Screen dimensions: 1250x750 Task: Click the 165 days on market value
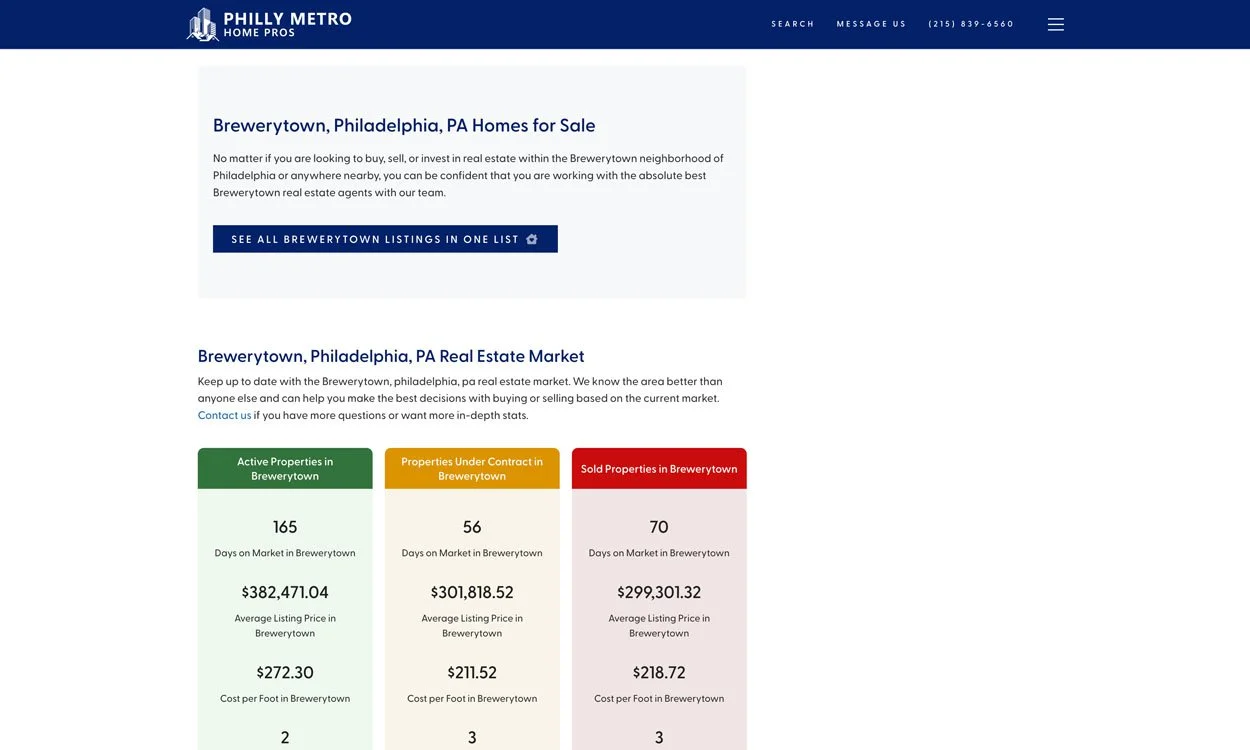(285, 527)
